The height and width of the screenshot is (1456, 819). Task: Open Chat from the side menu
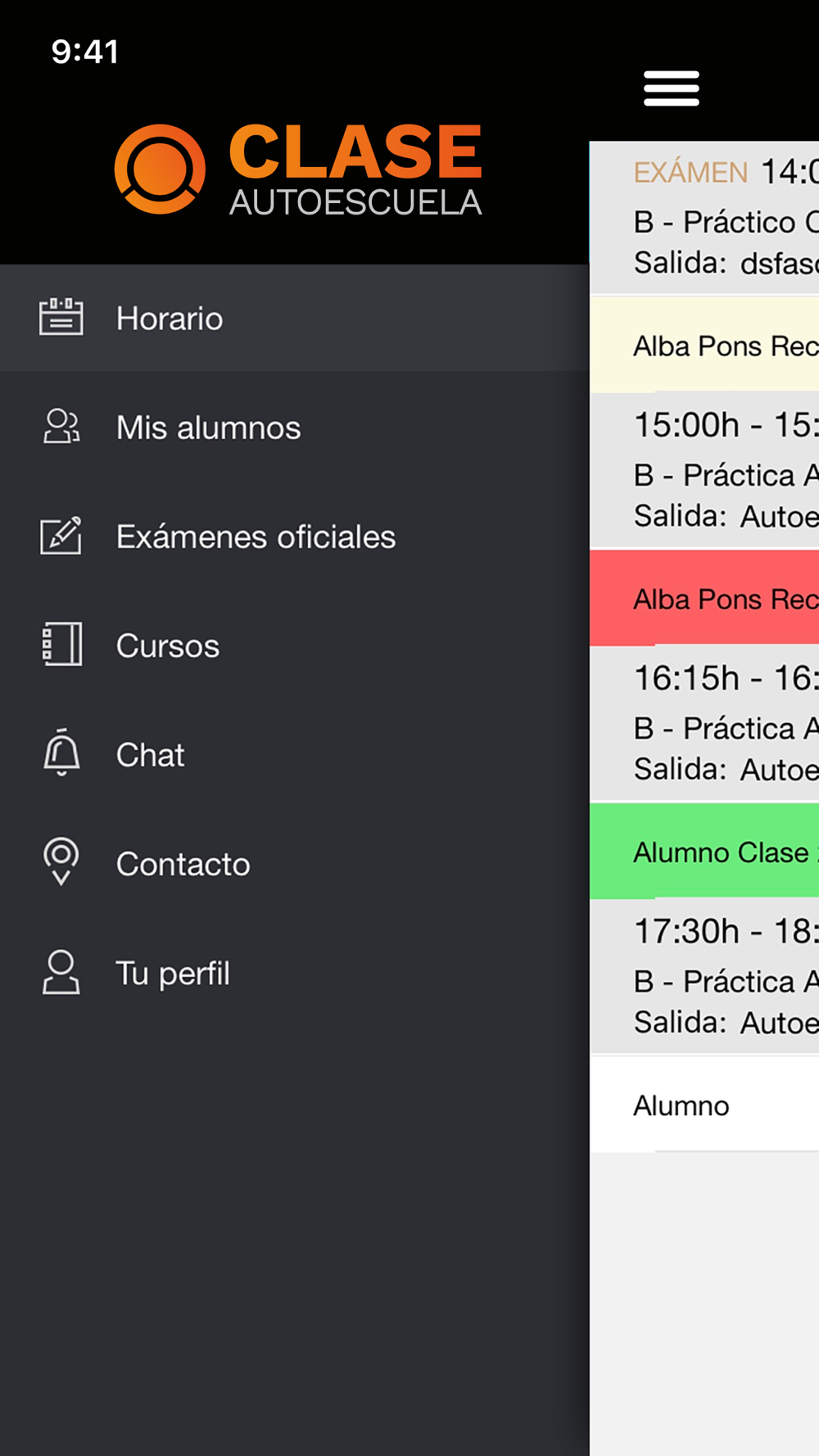click(x=295, y=753)
